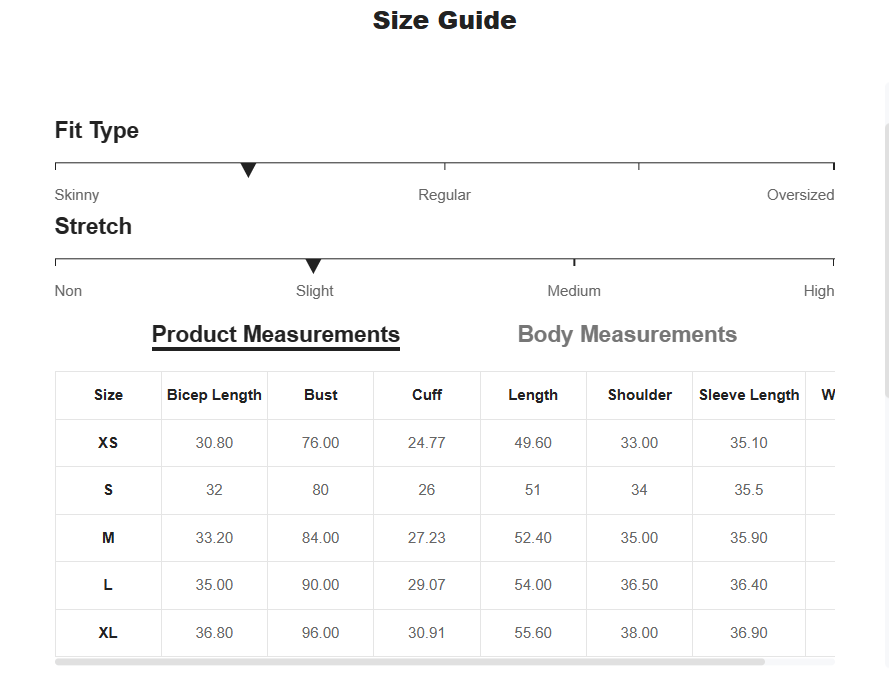Click the horizontal scrollbar under the table
The image size is (889, 696).
tap(410, 661)
